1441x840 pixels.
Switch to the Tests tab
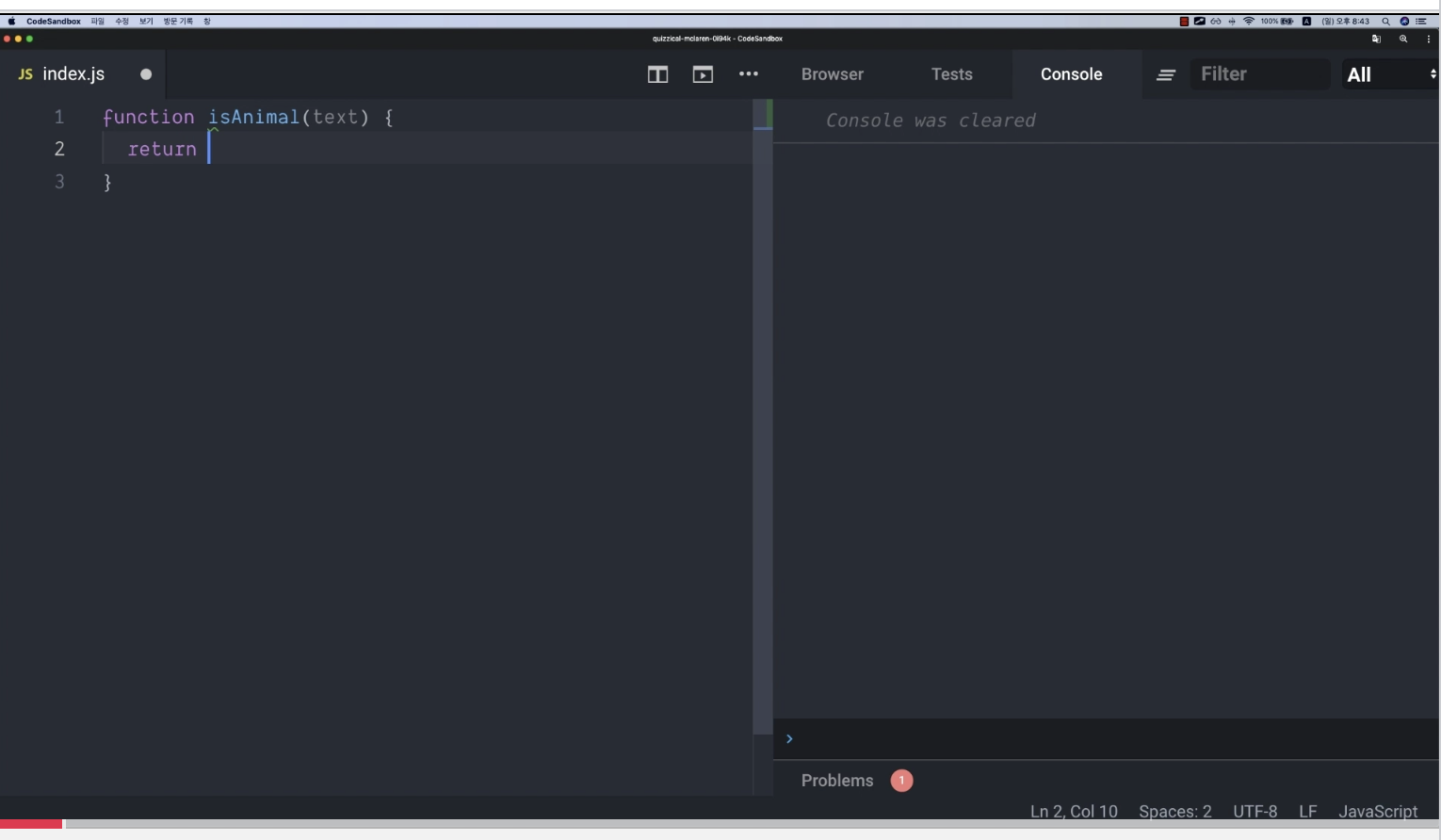952,74
